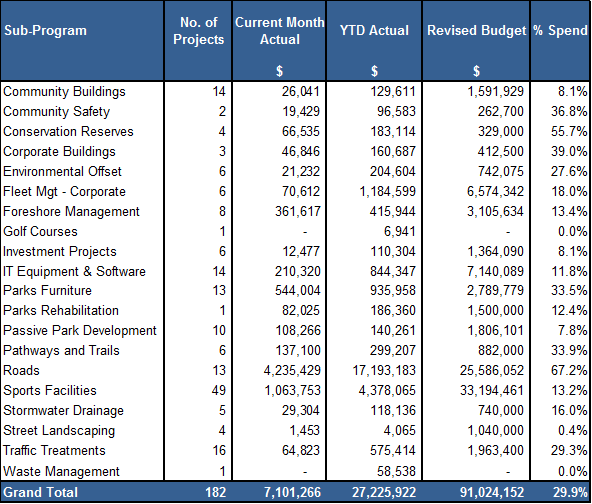Select Grand Total YTD value 27,225,922
592x504 pixels.
[x=384, y=492]
